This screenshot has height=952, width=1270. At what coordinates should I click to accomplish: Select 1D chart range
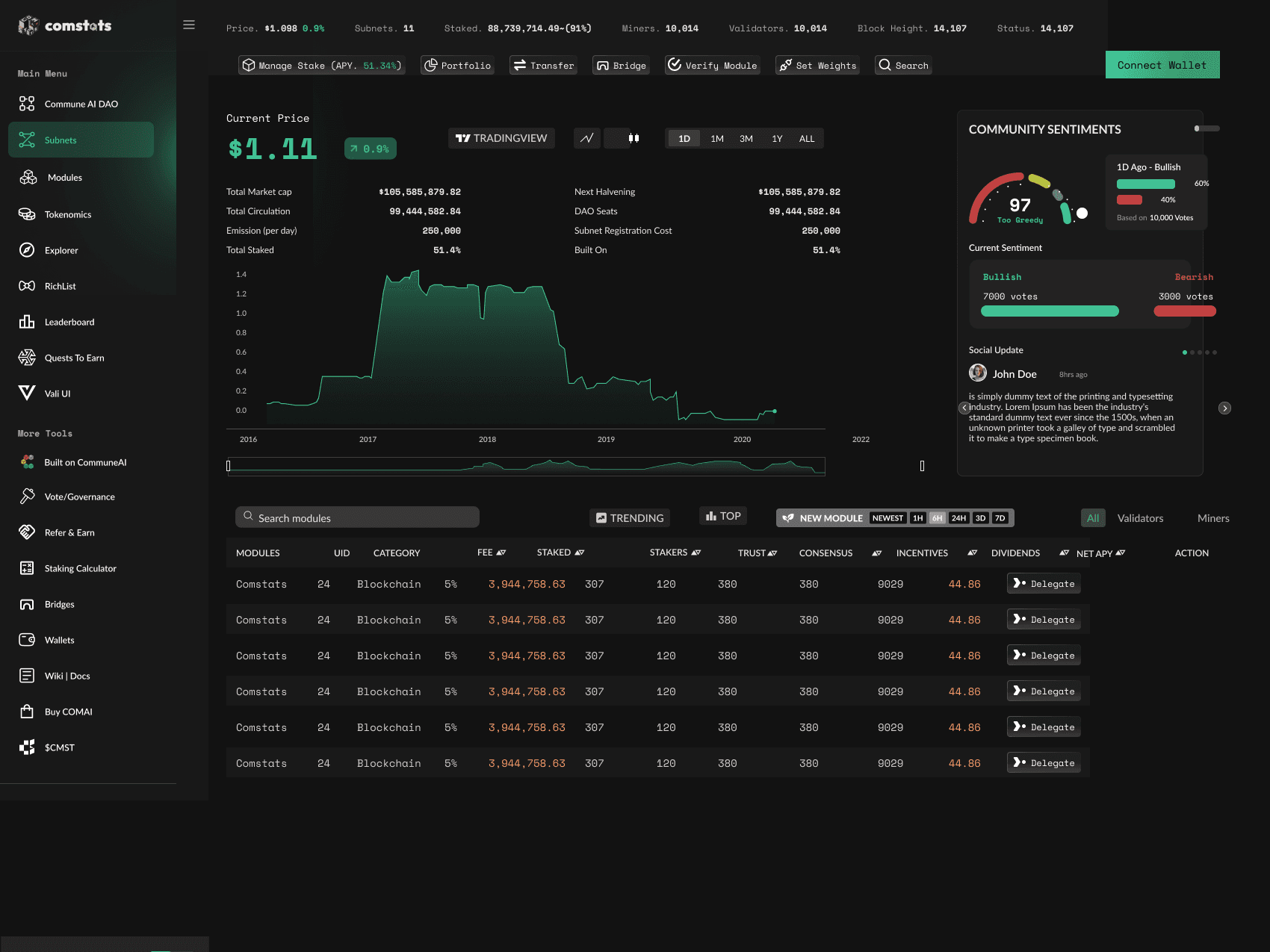(x=684, y=139)
